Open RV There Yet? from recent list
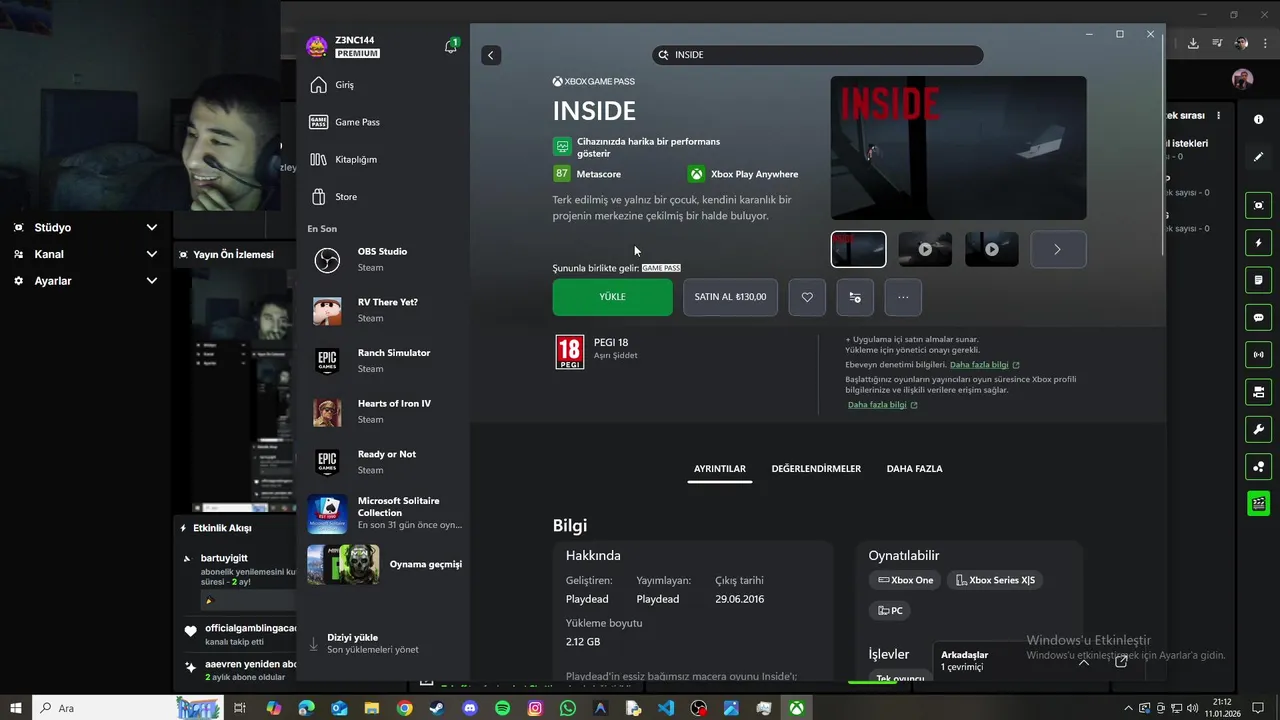The image size is (1280, 720). (384, 310)
